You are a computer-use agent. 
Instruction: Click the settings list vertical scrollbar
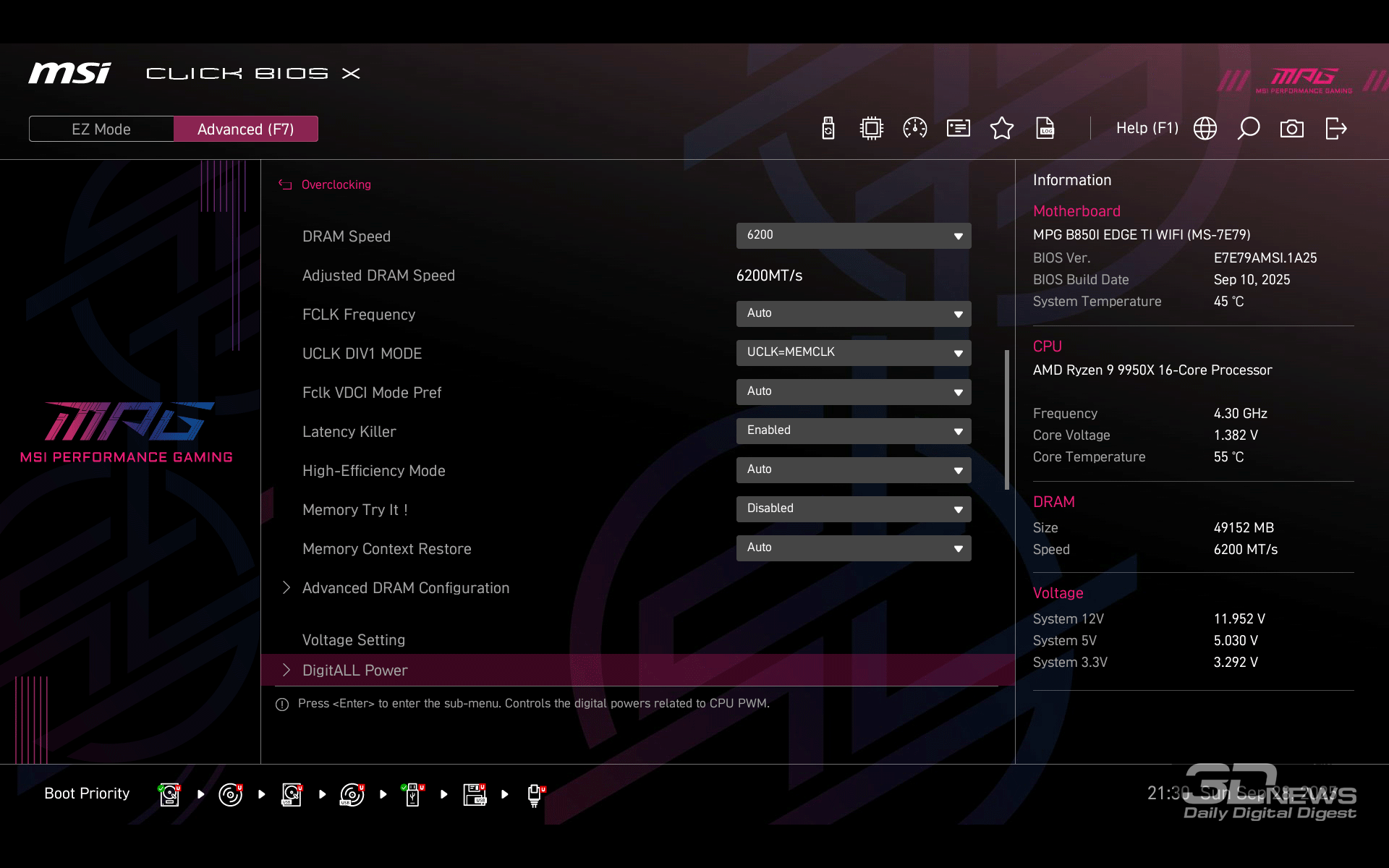point(1006,420)
